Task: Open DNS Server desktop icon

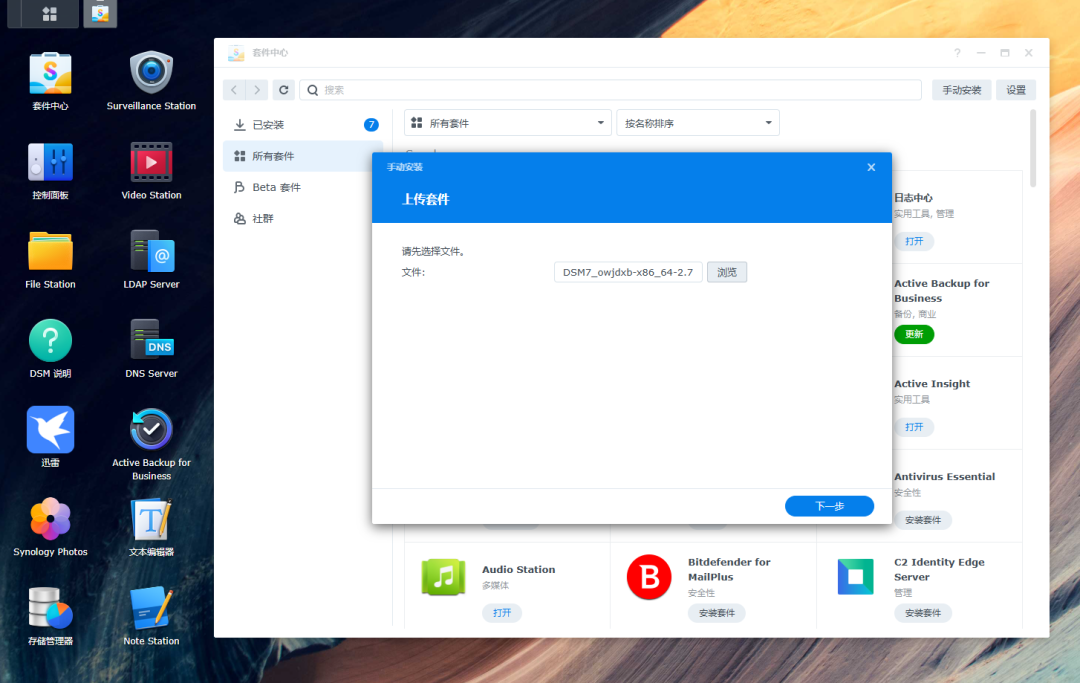Action: (152, 340)
